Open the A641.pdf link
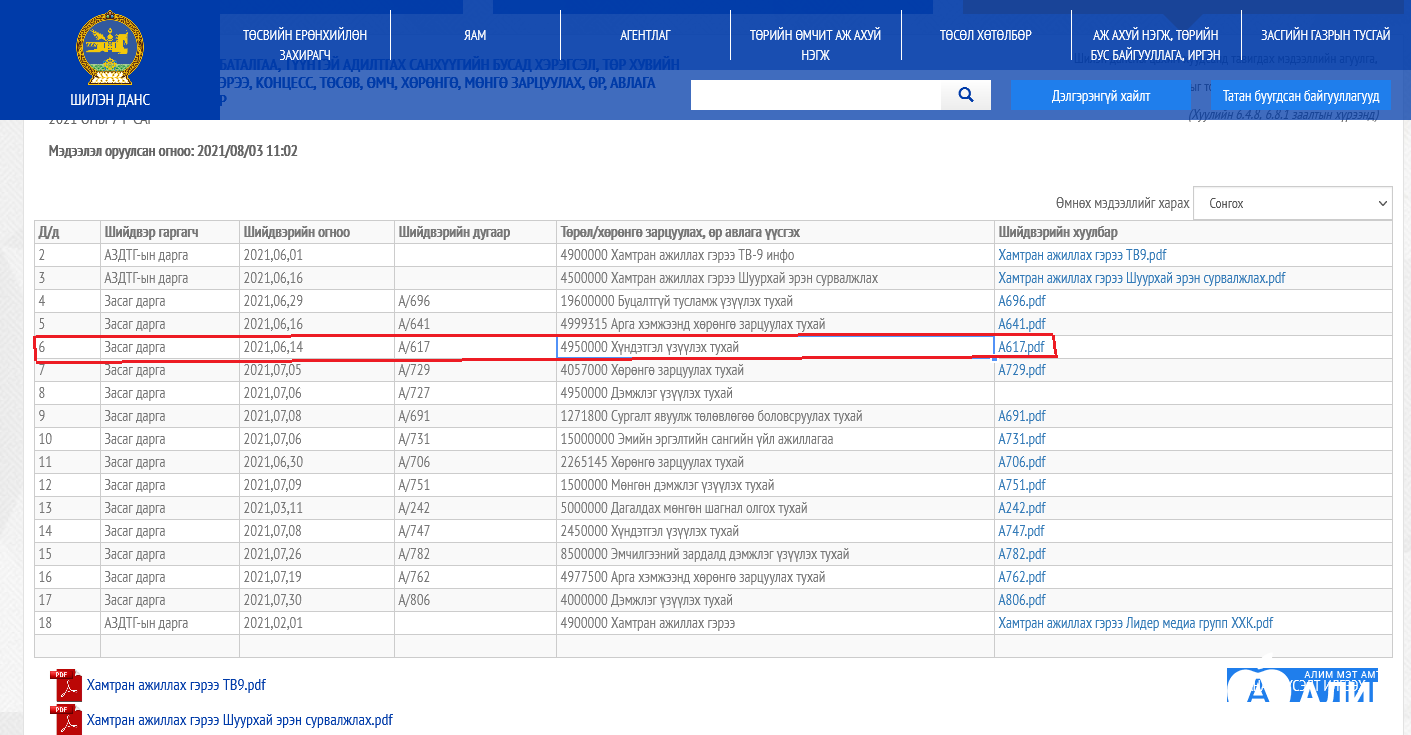This screenshot has width=1411, height=735. (x=1021, y=324)
